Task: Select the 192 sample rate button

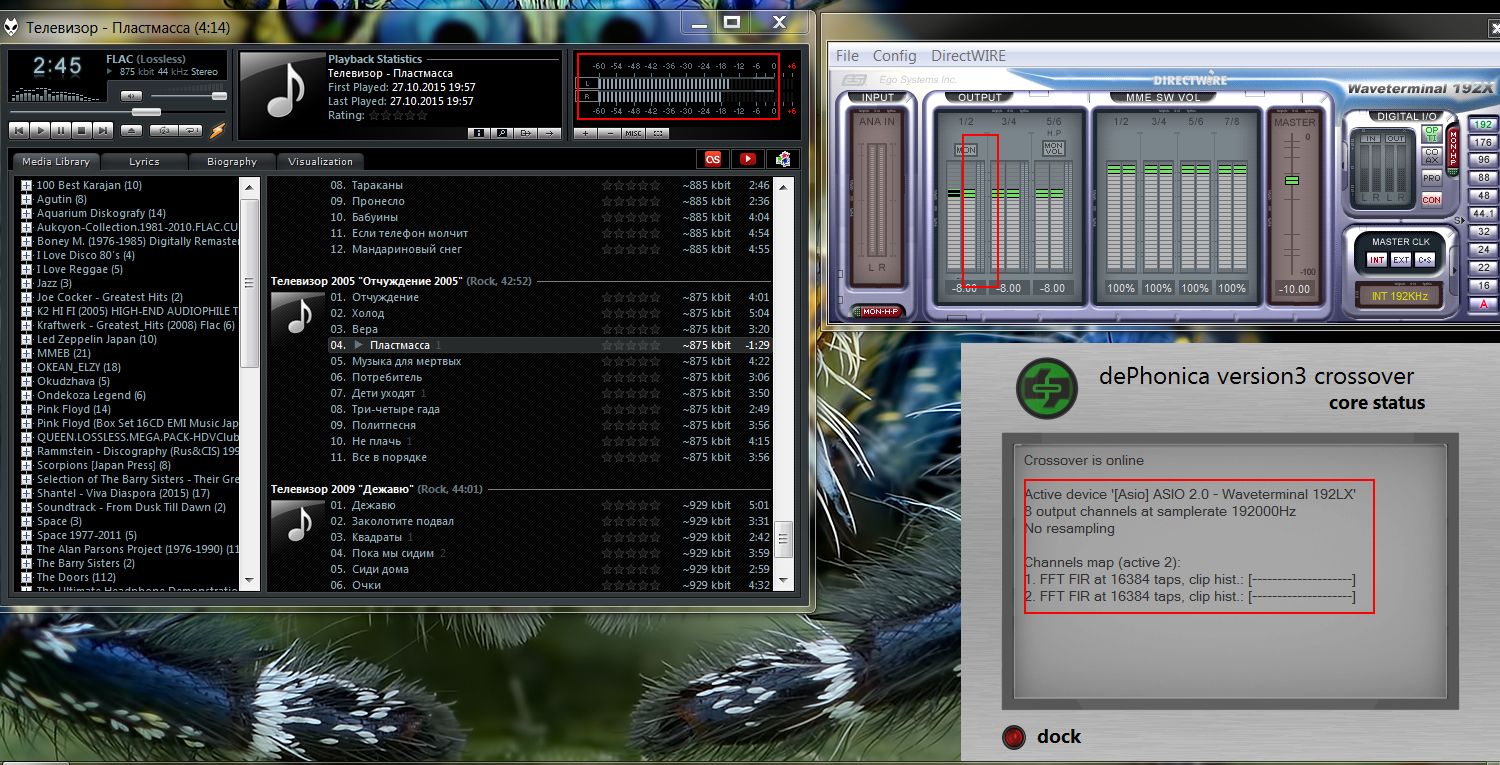Action: point(1484,125)
